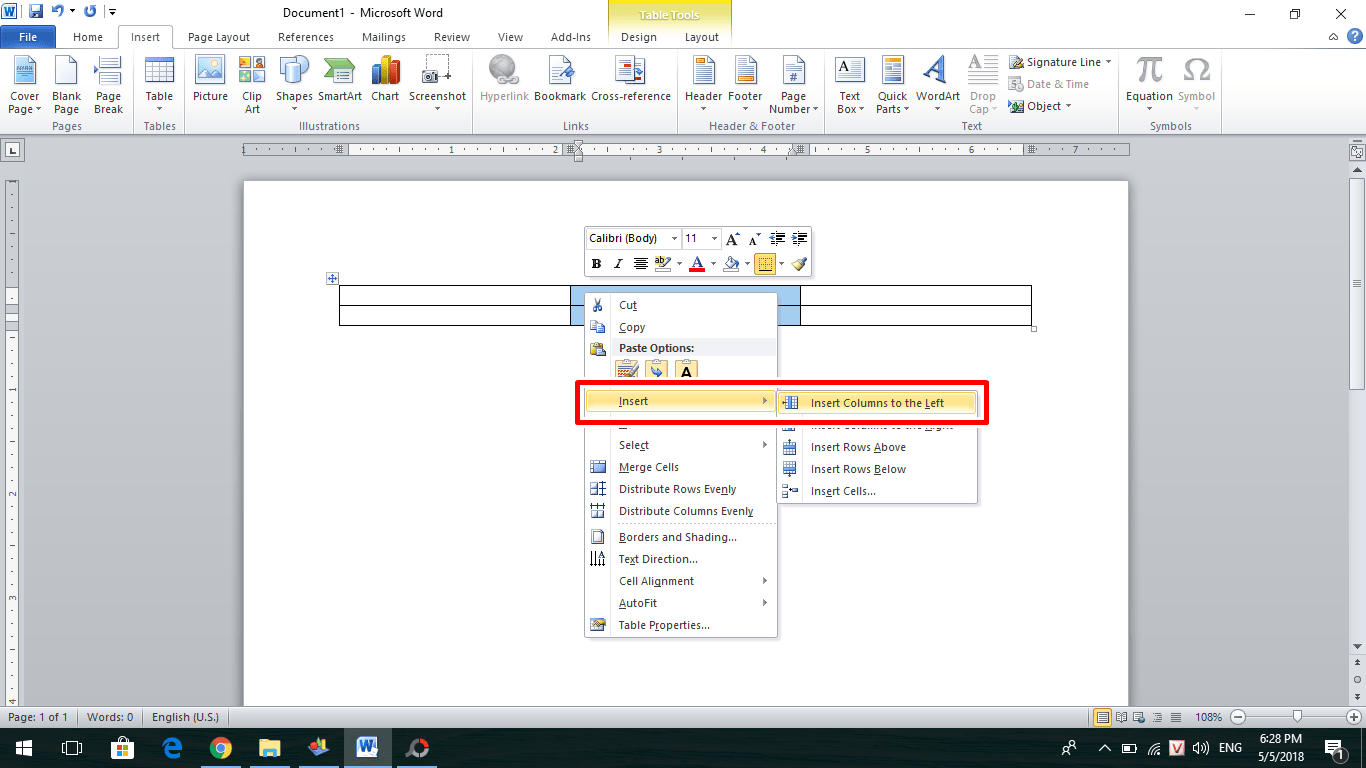Select the Format Painter in mini toolbar
Viewport: 1366px width, 768px height.
pos(798,264)
